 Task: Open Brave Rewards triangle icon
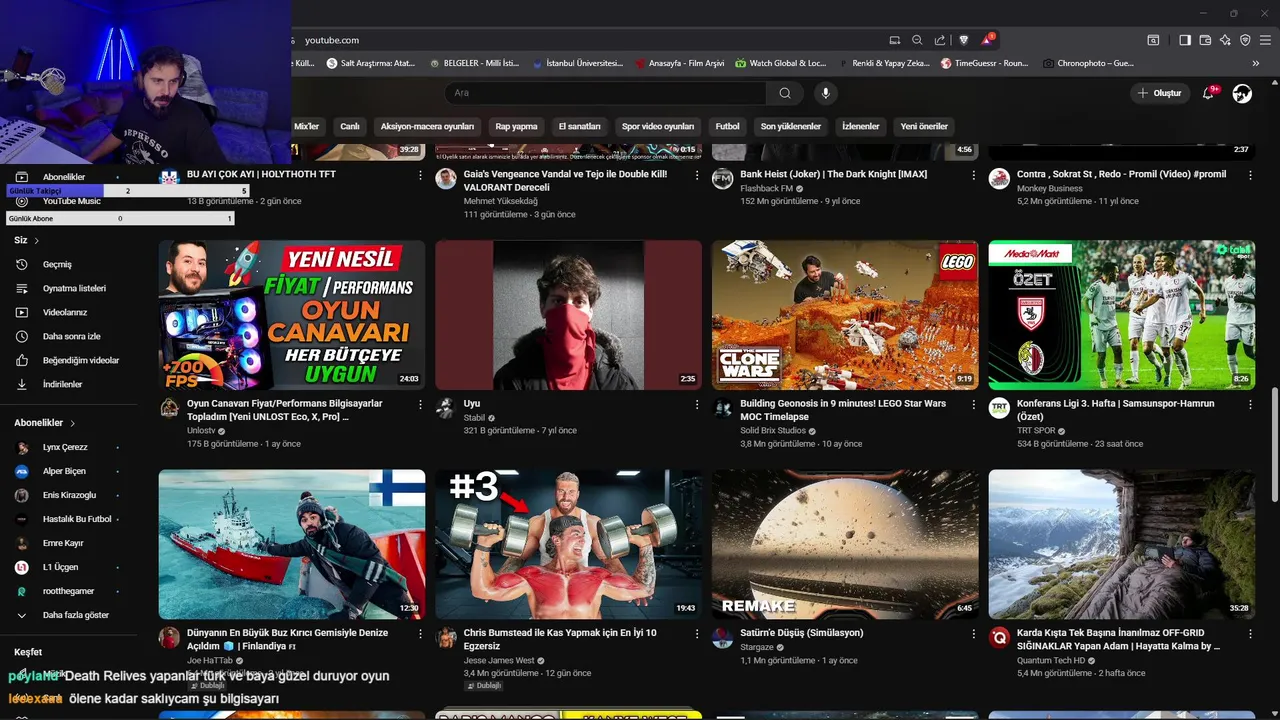[x=987, y=40]
